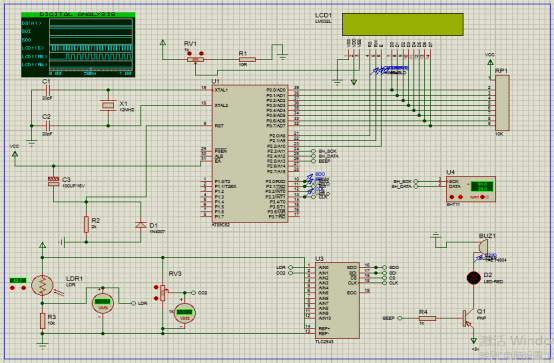The height and width of the screenshot is (363, 554).
Task: Select the U1 AT89C52 microcontroller chip
Action: 250,153
